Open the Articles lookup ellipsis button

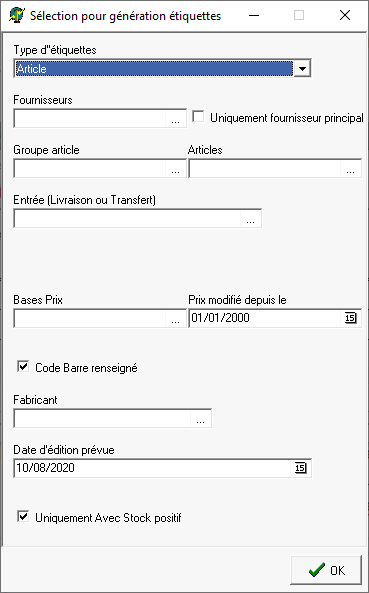[x=350, y=169]
